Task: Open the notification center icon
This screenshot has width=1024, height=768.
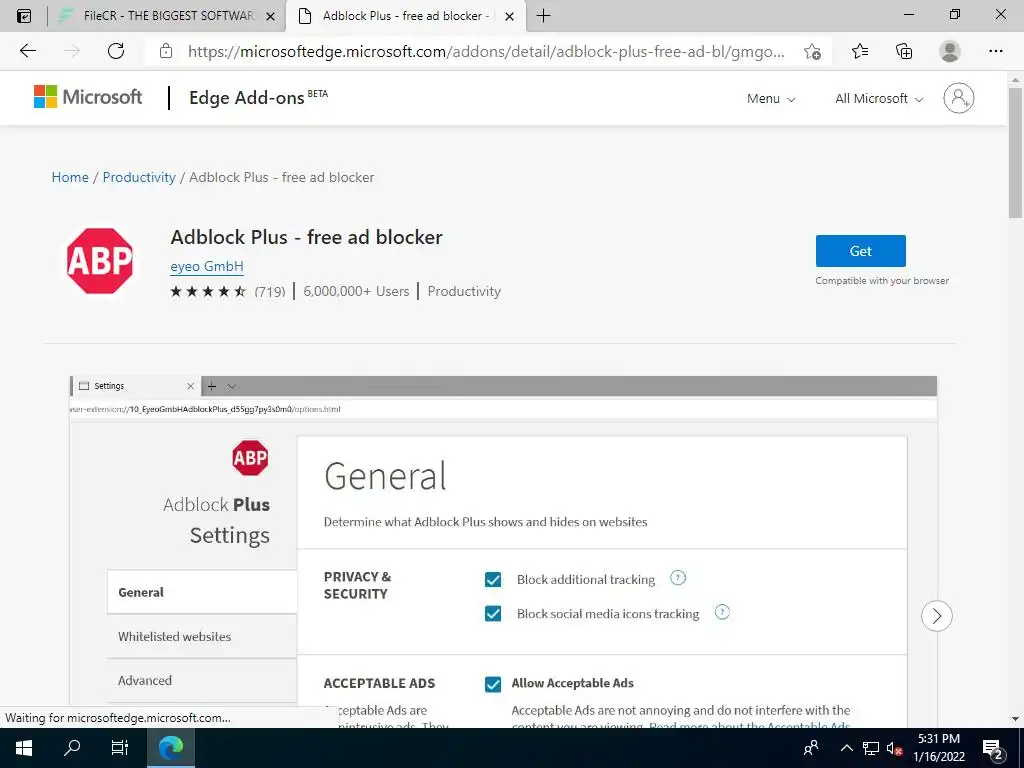Action: tap(993, 748)
